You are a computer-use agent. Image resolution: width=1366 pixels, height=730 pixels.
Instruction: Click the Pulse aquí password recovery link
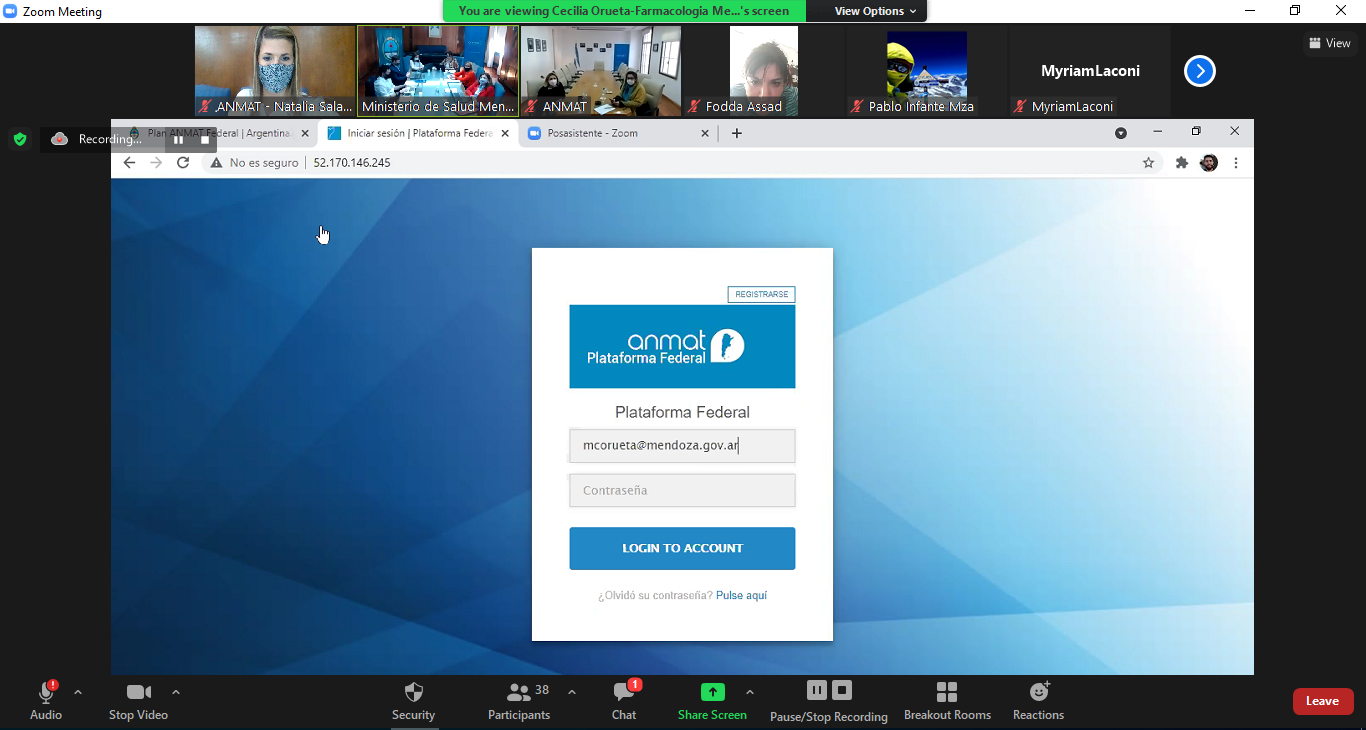(741, 595)
